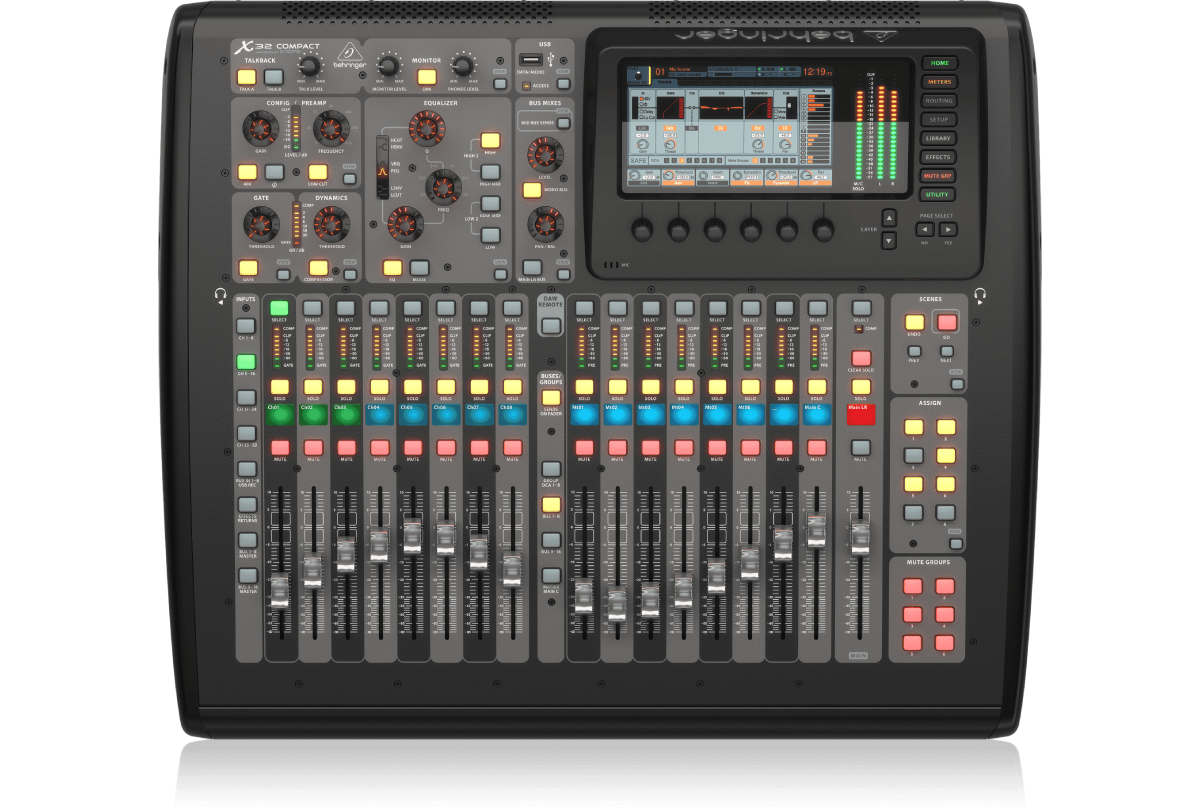The width and height of the screenshot is (1200, 810).
Task: Click the Gate Threshold knob
Action: [259, 224]
